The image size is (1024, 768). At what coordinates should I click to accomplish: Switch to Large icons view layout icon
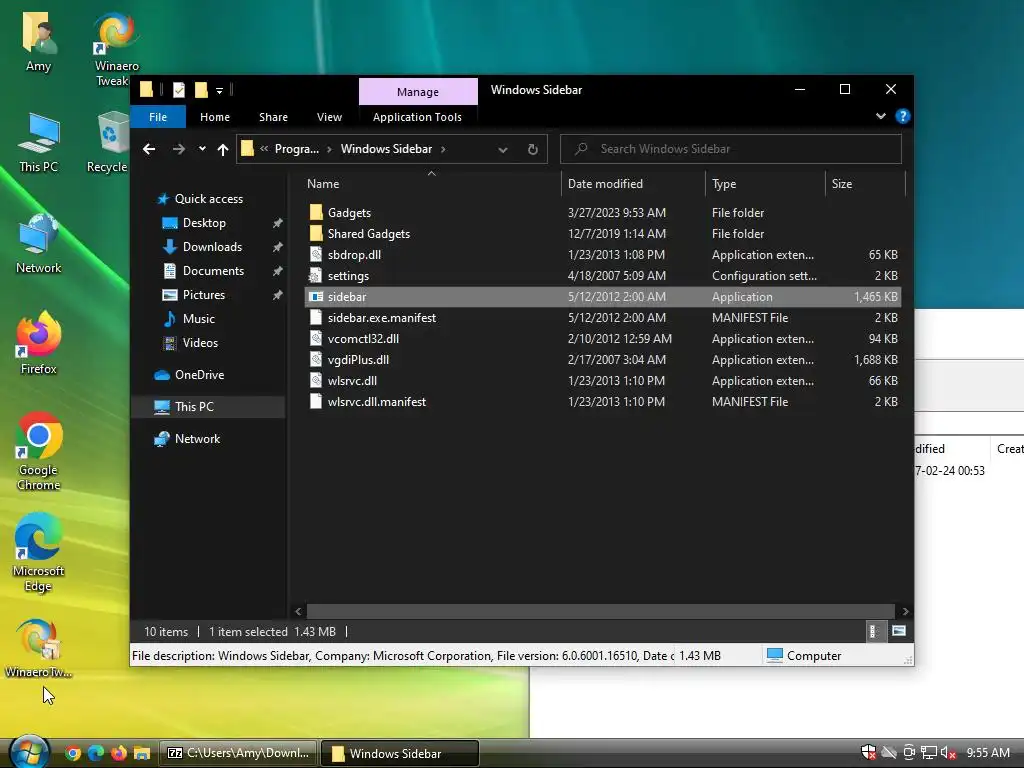[x=899, y=631]
